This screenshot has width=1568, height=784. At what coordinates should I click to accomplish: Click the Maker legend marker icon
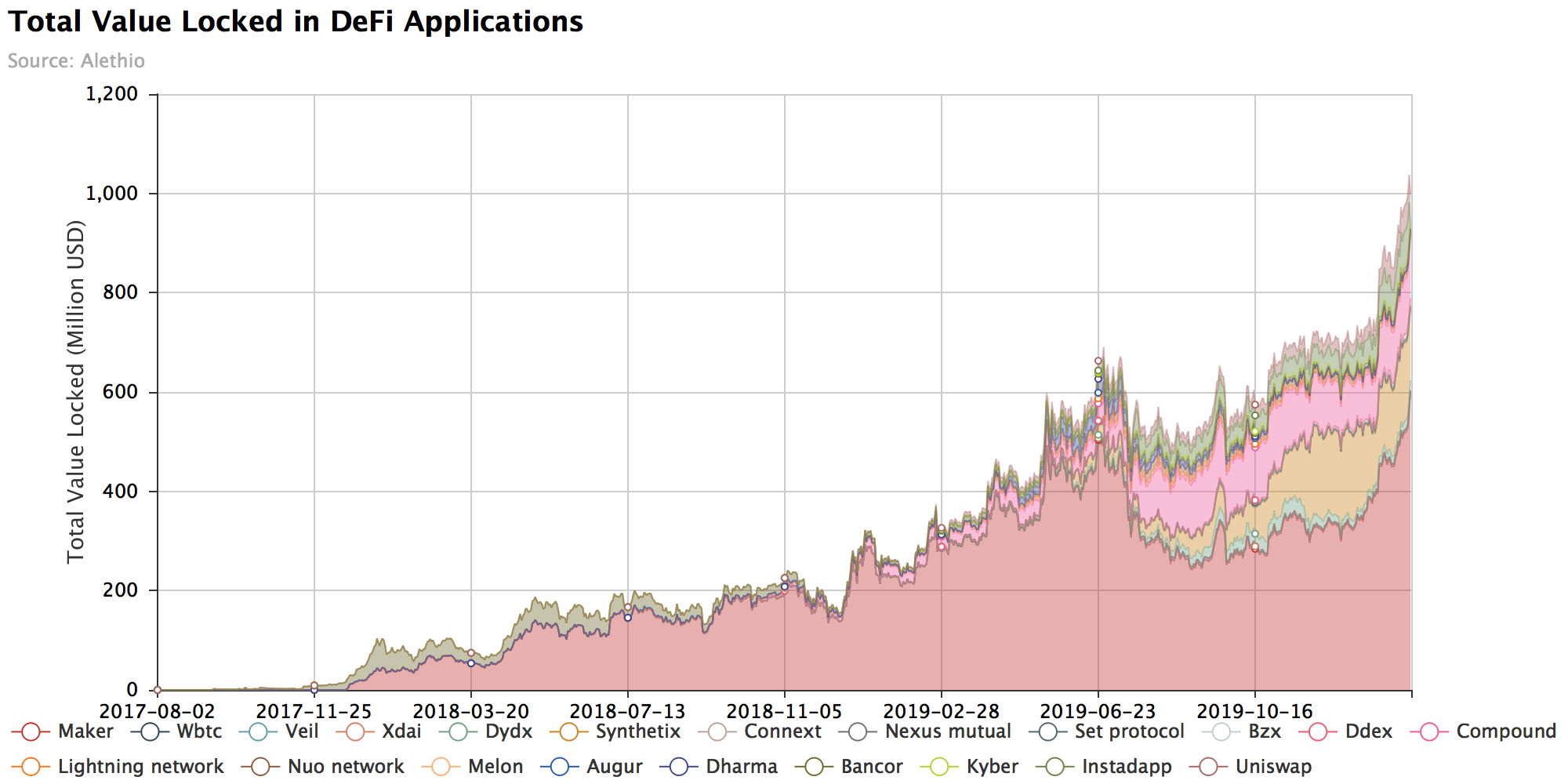[31, 732]
